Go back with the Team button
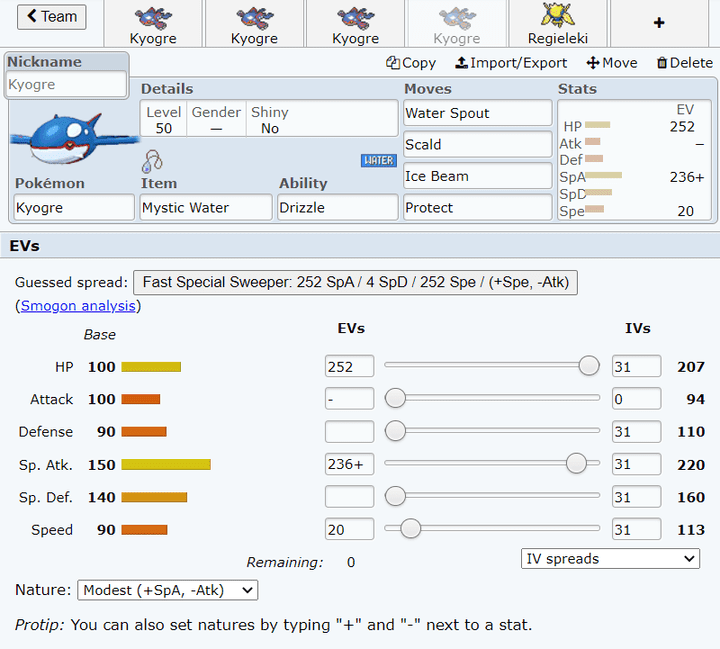The image size is (720, 649). 51,17
